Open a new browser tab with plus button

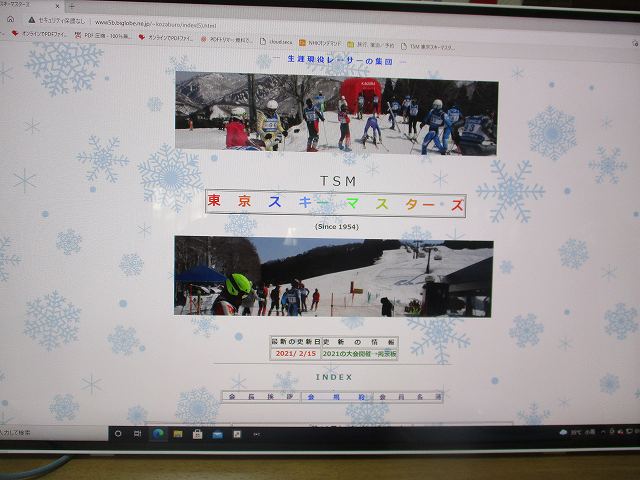tap(71, 5)
